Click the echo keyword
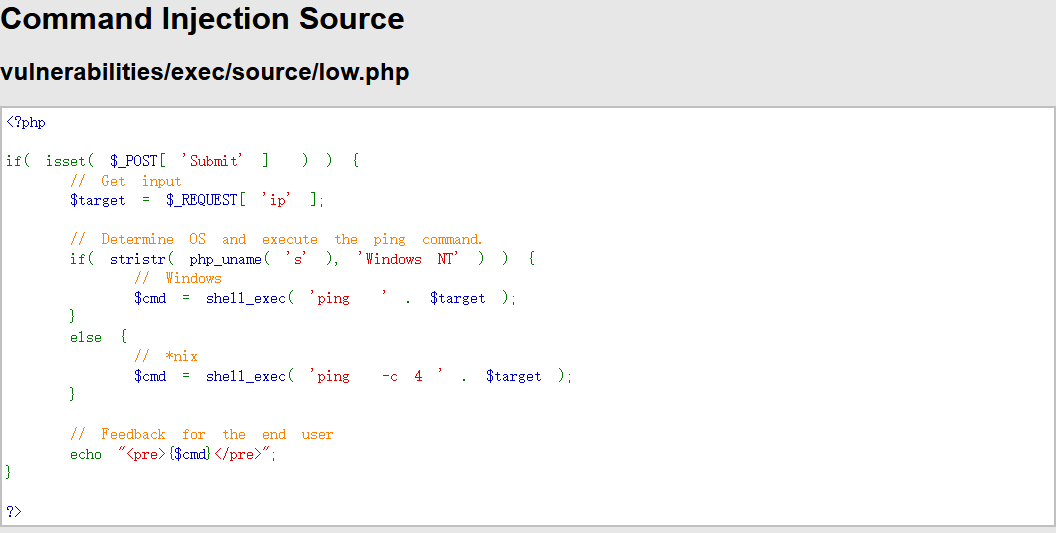This screenshot has height=533, width=1056. tap(86, 454)
